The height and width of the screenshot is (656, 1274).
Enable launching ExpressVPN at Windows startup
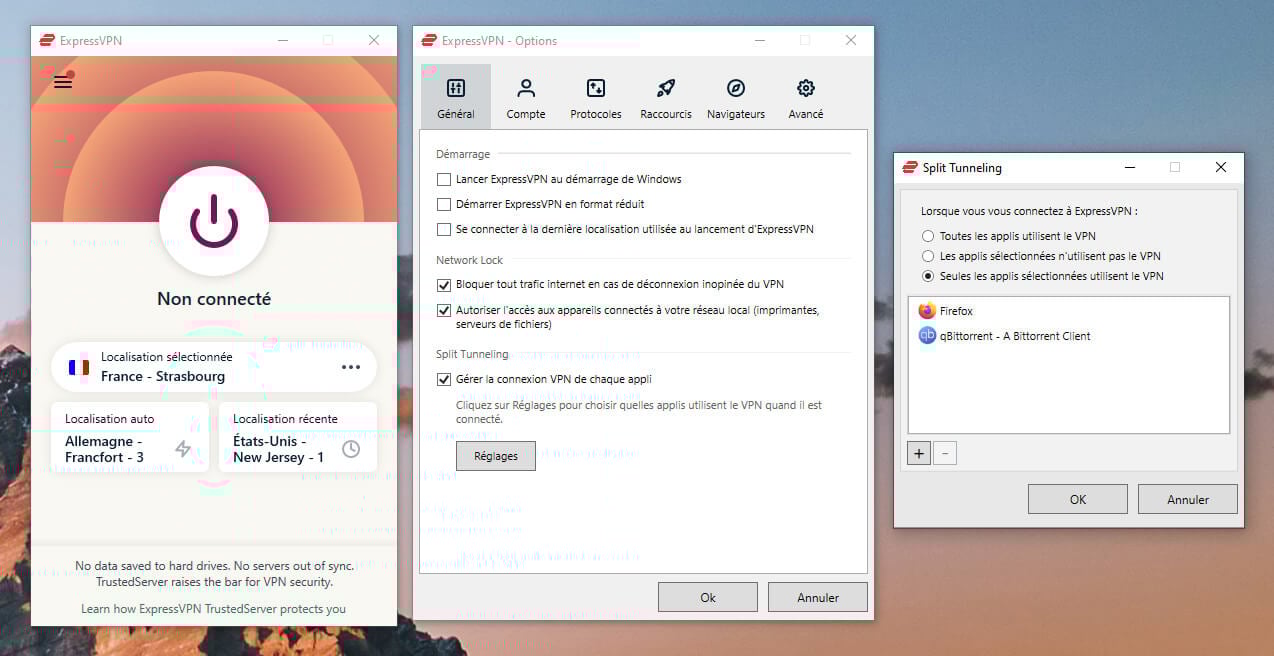click(x=443, y=179)
